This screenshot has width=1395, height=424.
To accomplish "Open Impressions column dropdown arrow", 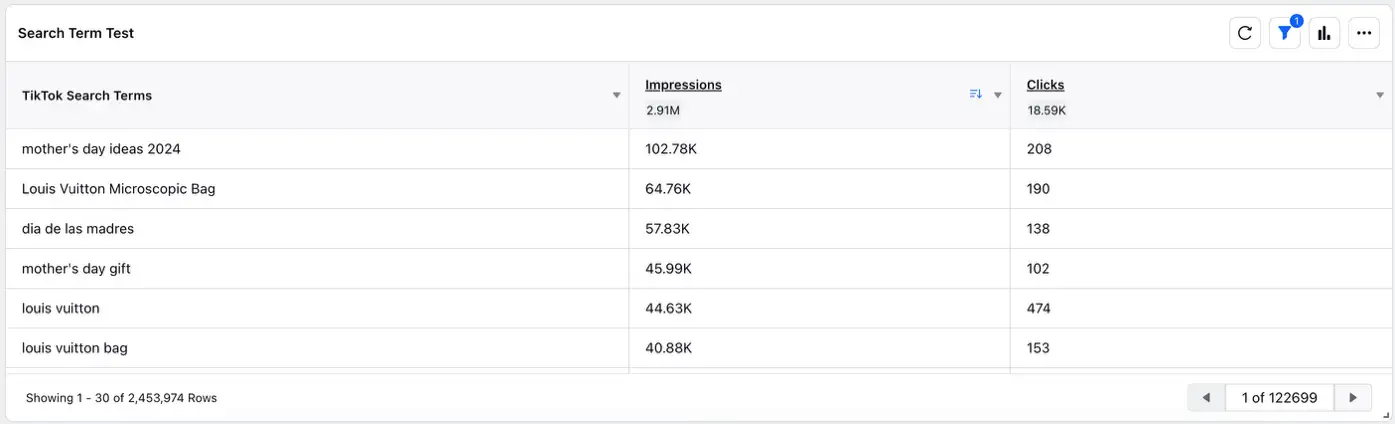I will coord(997,96).
